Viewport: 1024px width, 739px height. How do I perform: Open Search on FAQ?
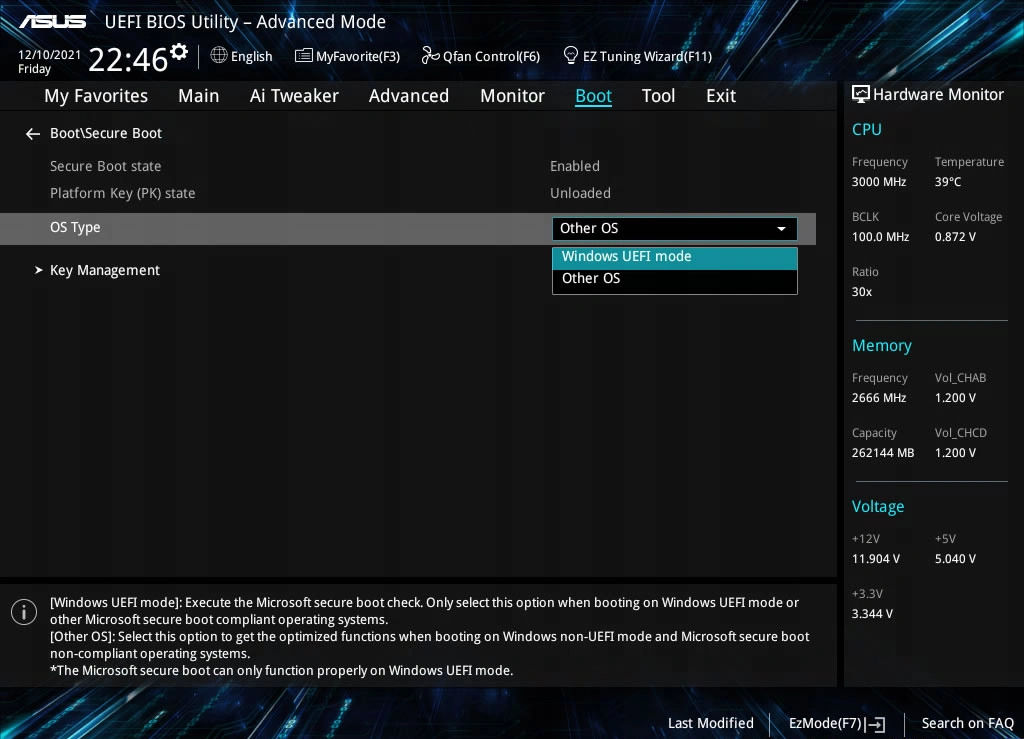point(967,723)
